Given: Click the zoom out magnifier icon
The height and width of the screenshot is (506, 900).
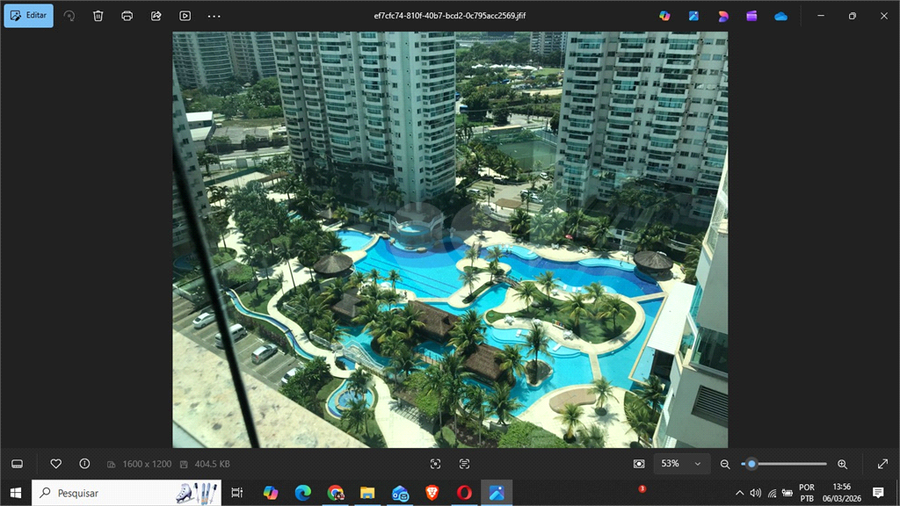Looking at the screenshot, I should click(x=725, y=464).
